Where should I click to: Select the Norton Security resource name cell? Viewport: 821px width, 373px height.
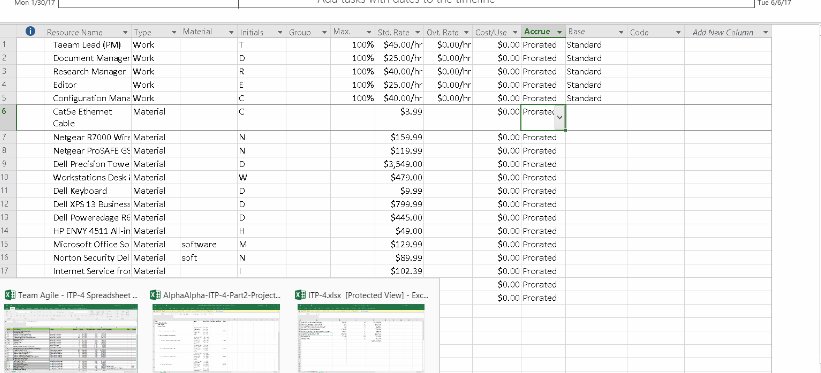87,258
